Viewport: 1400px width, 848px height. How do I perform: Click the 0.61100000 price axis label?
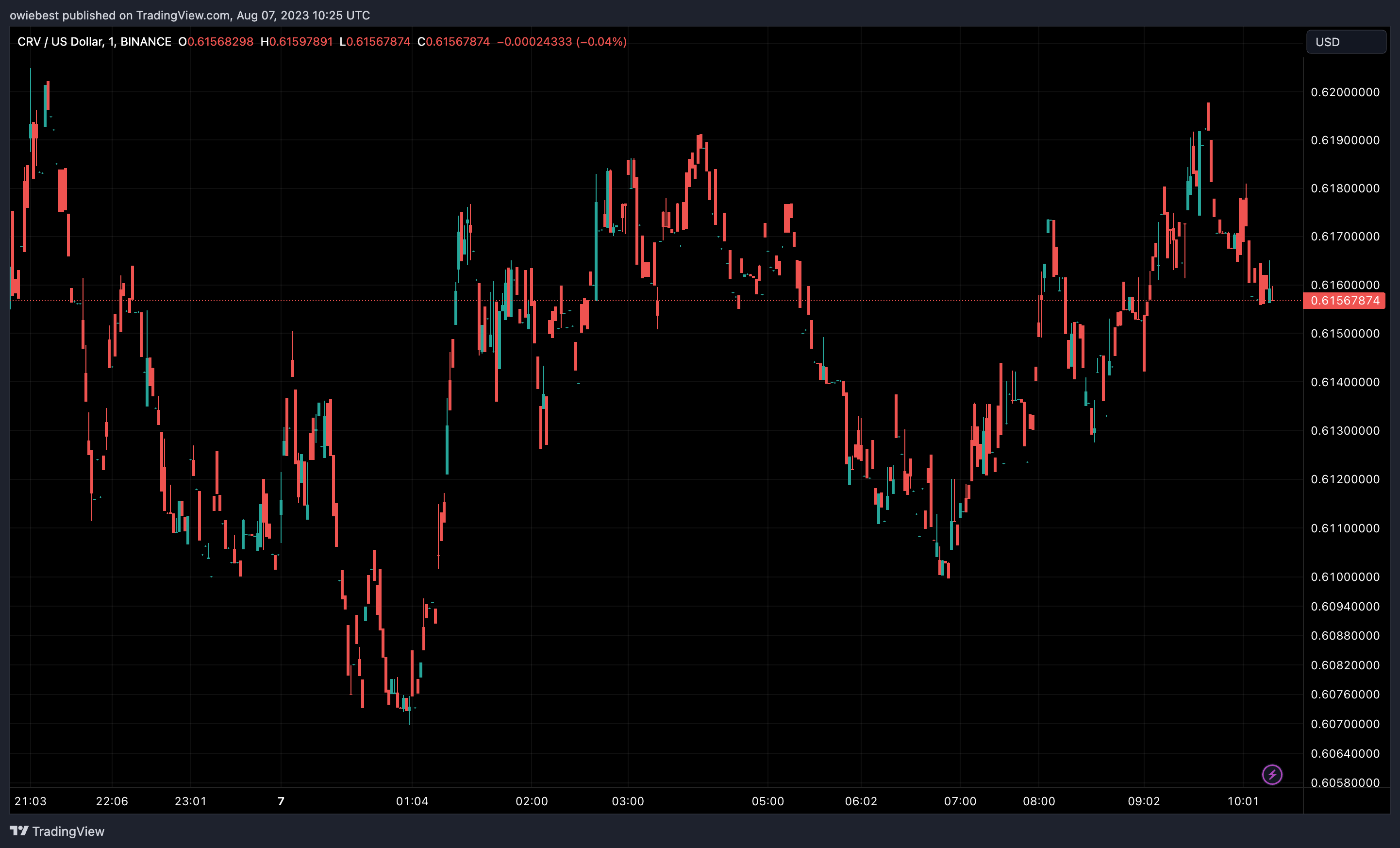[x=1345, y=528]
